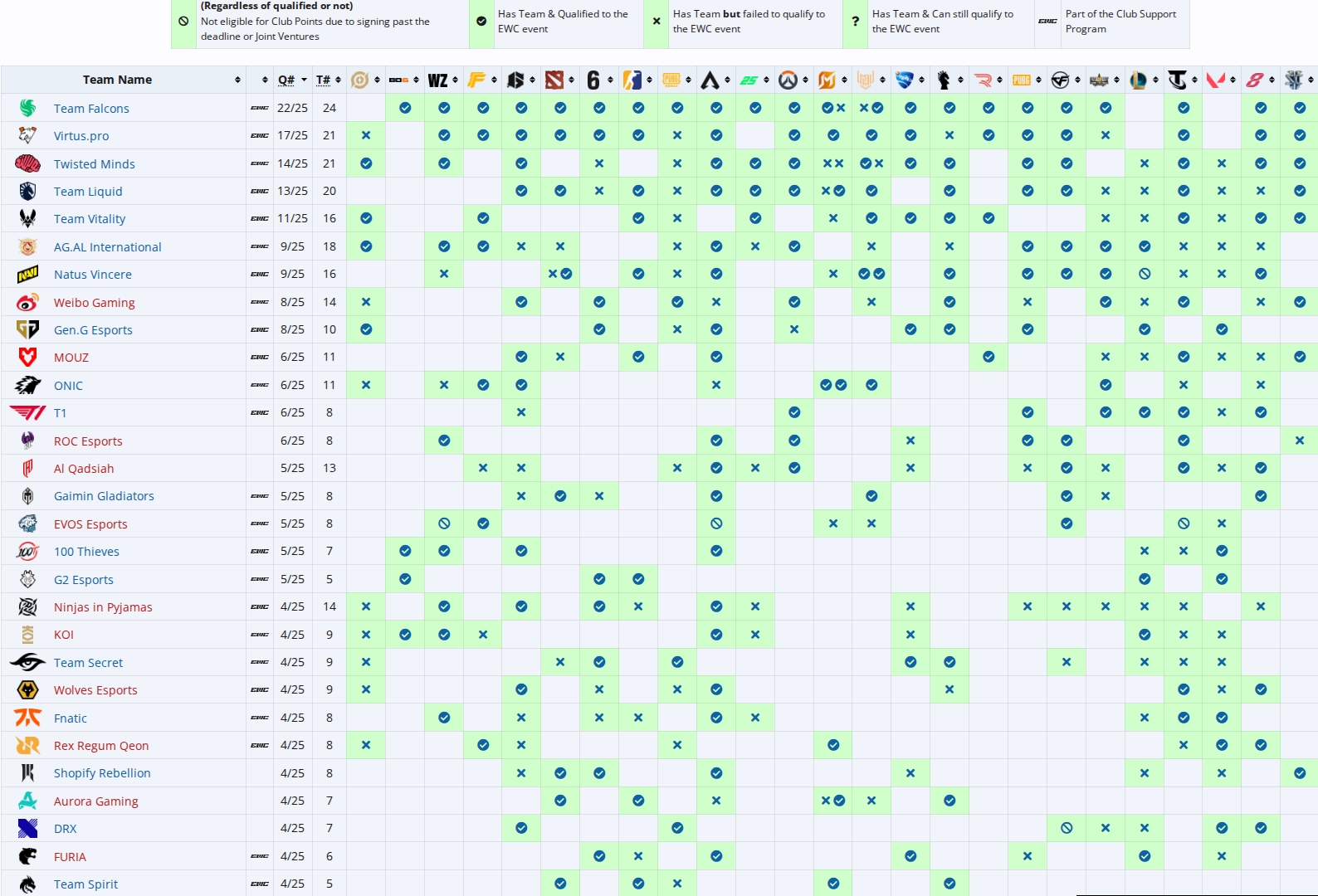Open the Twisted Minds team link
This screenshot has width=1318, height=896.
[95, 164]
